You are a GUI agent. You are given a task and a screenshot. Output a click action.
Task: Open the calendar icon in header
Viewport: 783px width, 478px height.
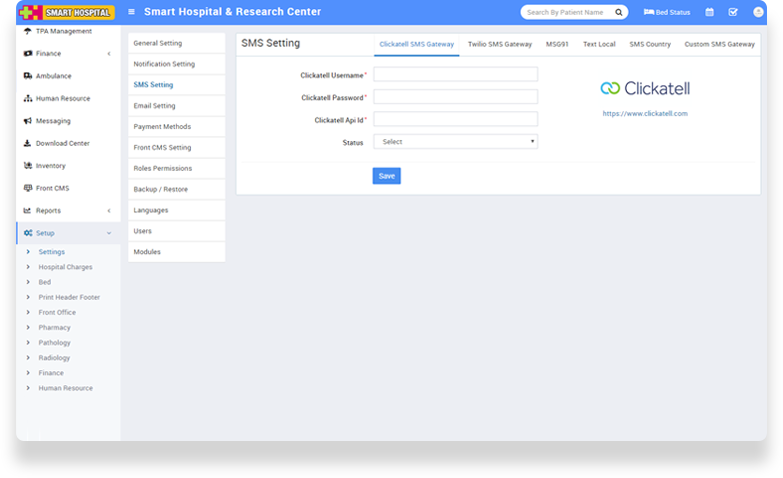click(x=709, y=12)
